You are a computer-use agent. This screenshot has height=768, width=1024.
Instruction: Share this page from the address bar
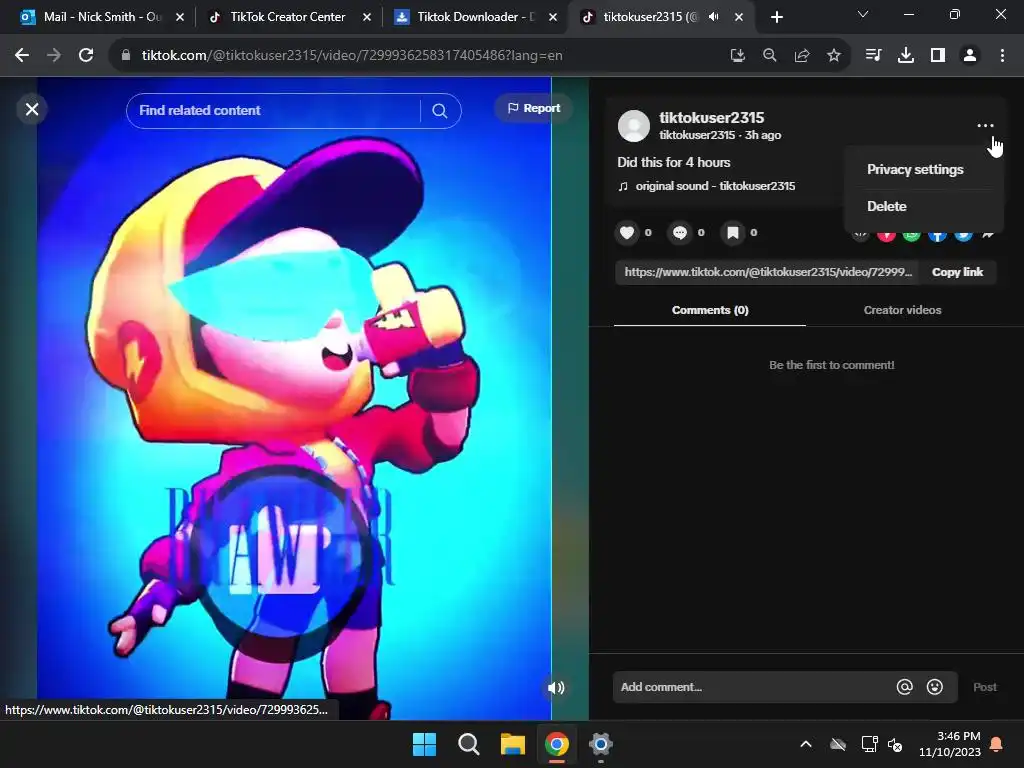802,56
